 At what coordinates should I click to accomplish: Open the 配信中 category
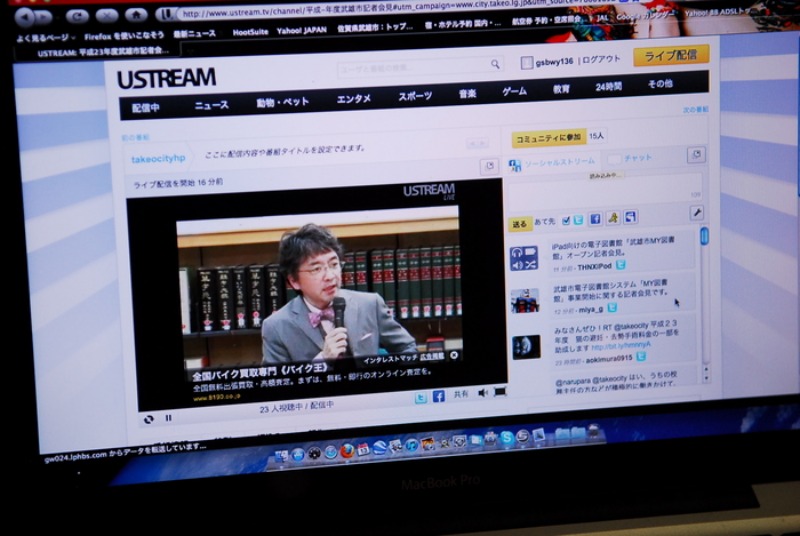(145, 108)
